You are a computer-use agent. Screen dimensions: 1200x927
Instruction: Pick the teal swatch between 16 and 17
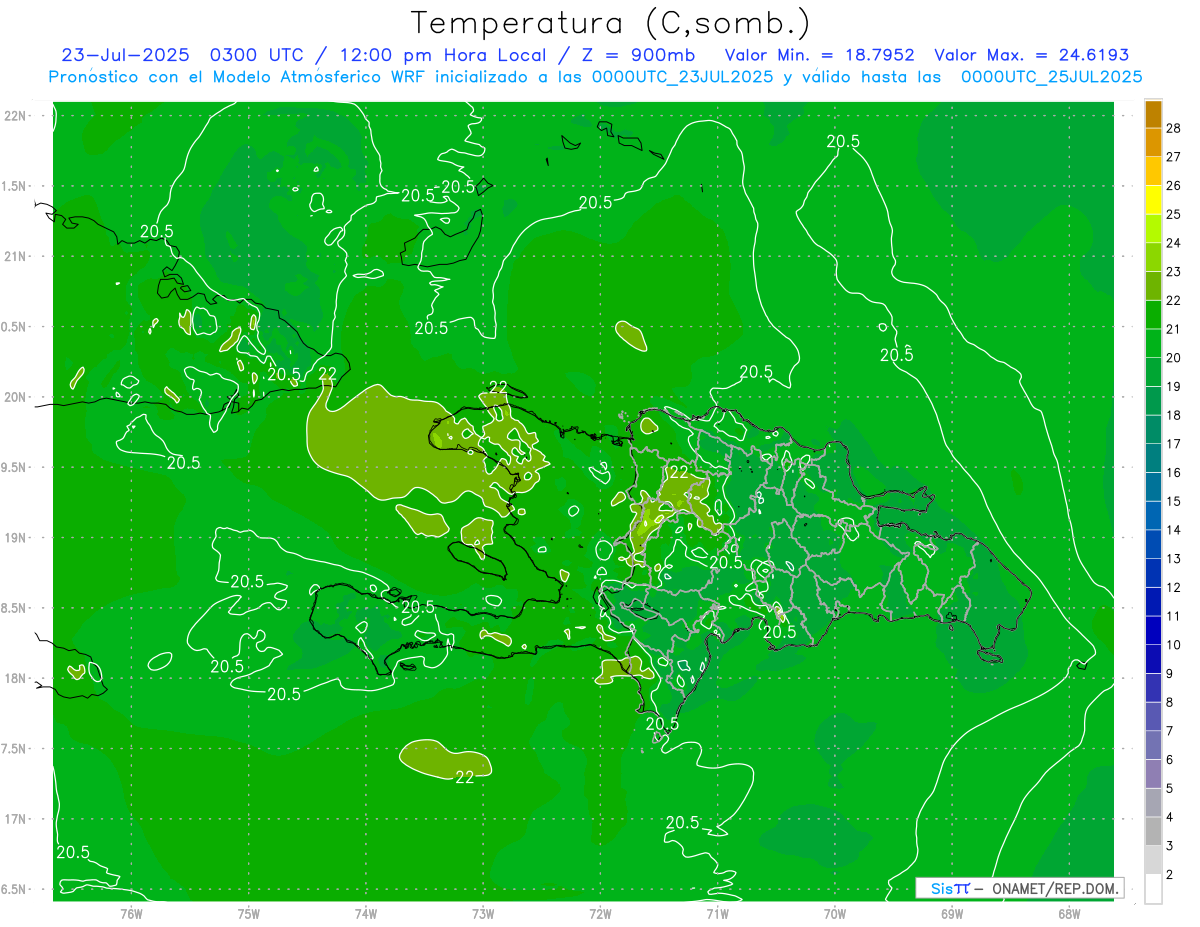(x=1153, y=458)
